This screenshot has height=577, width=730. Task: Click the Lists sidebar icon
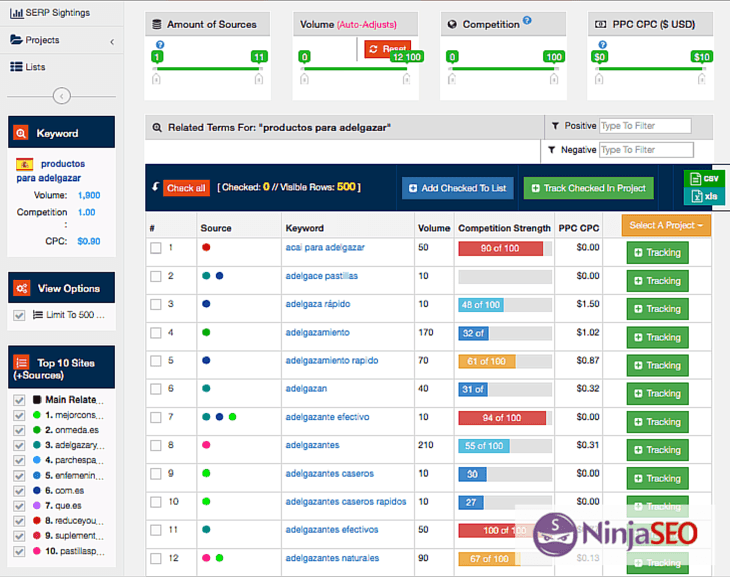pos(16,67)
